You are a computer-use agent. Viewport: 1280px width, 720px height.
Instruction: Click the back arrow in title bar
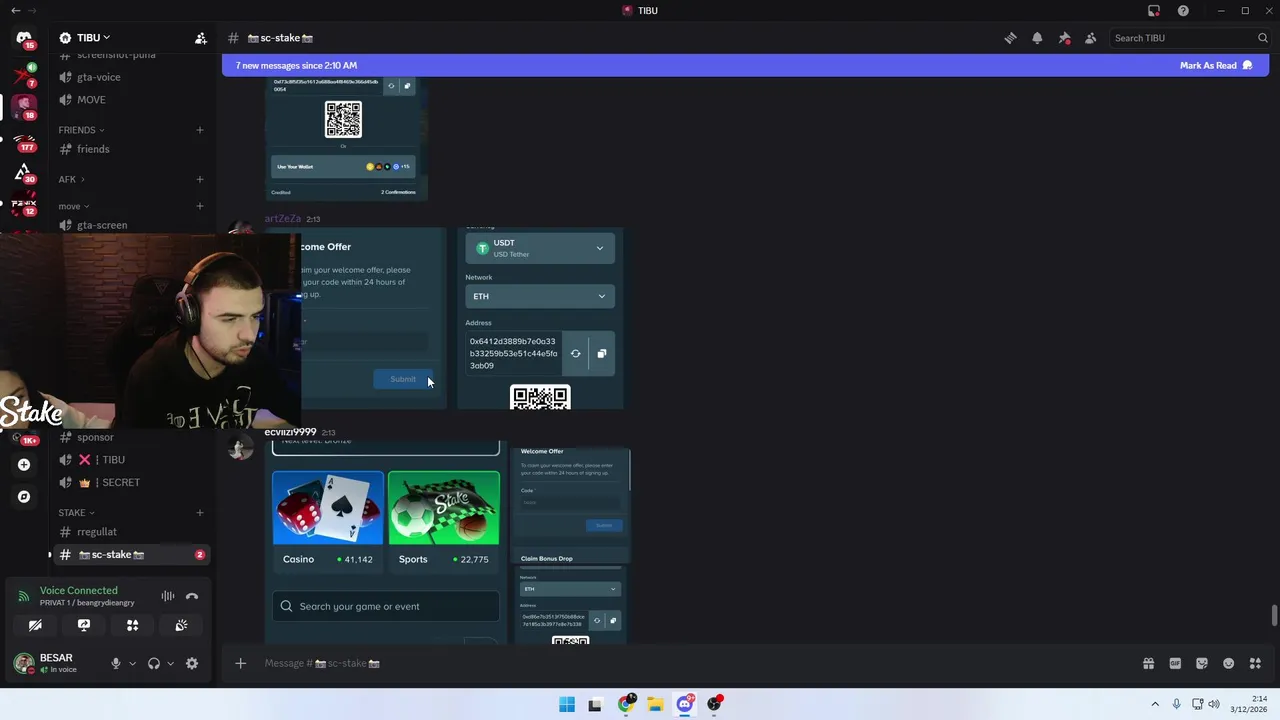pyautogui.click(x=15, y=10)
